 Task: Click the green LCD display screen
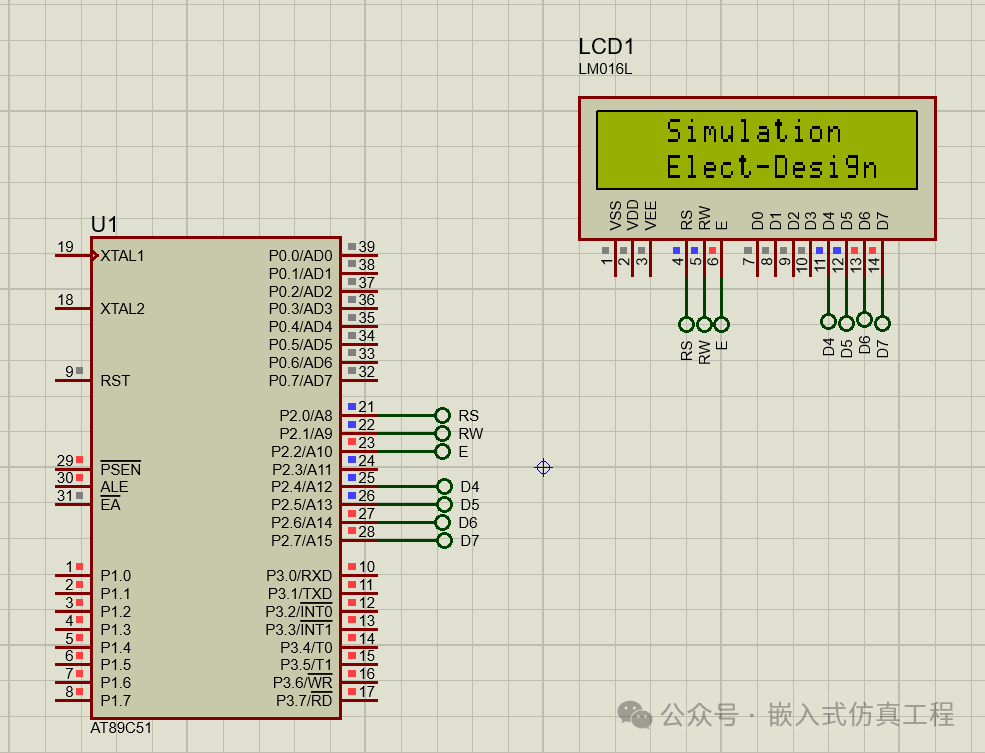pyautogui.click(x=757, y=150)
